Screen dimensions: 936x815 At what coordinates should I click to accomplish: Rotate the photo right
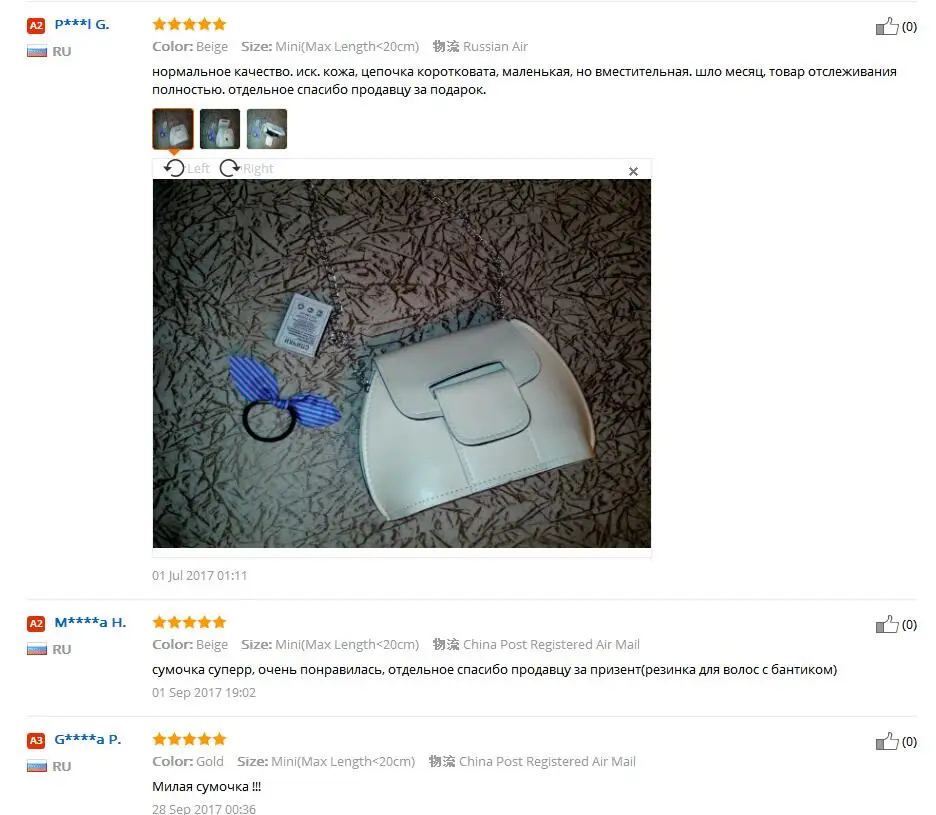(x=247, y=168)
